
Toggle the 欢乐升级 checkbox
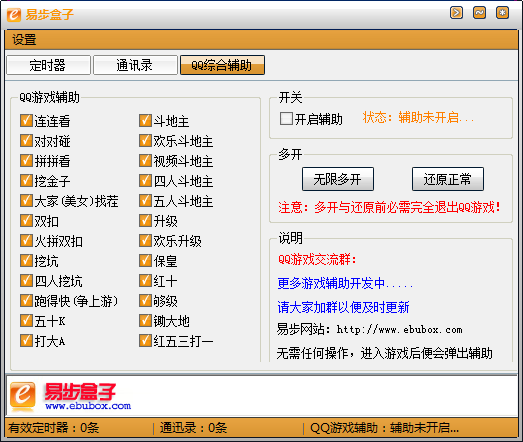click(x=145, y=241)
